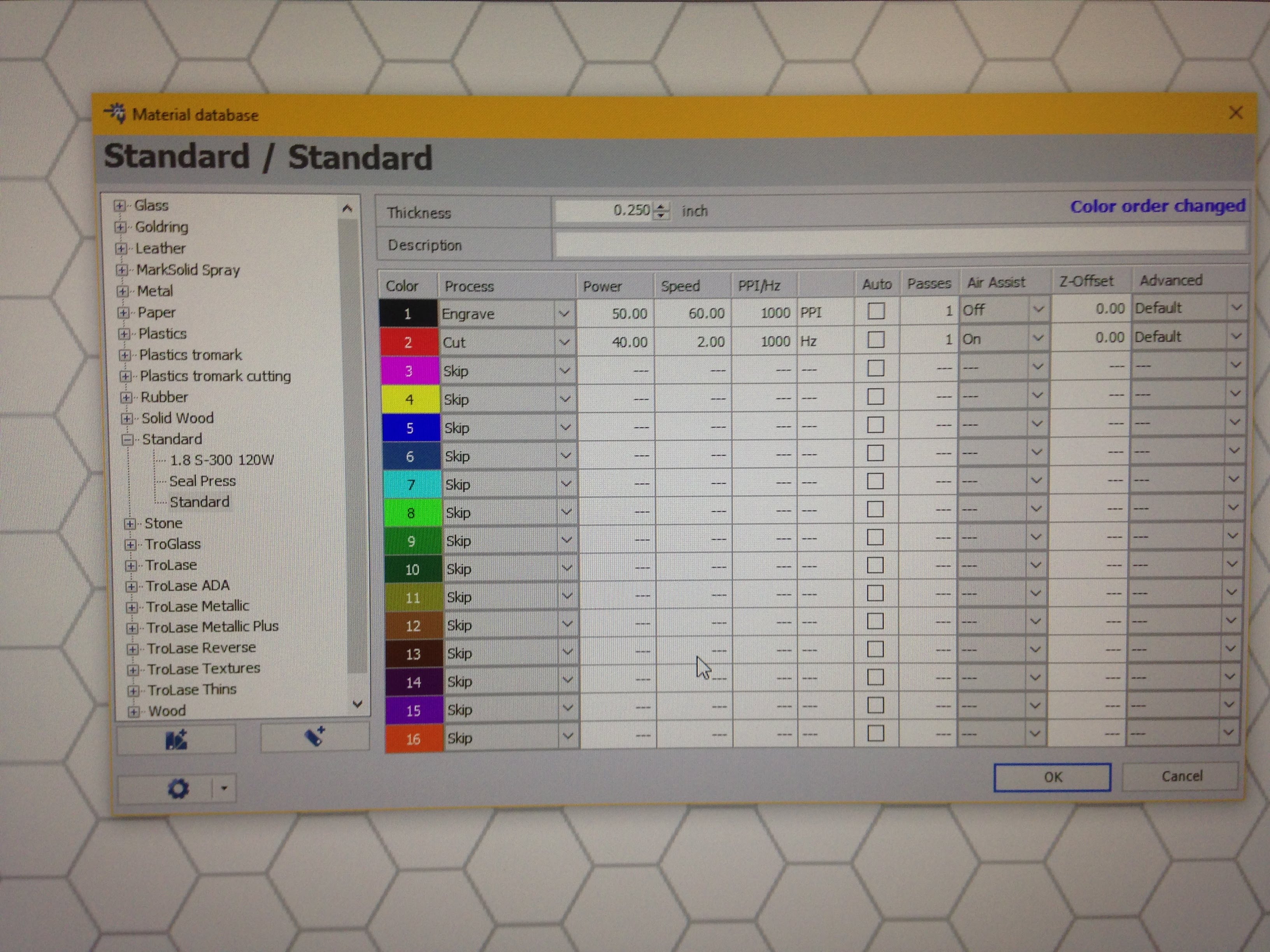Viewport: 1270px width, 952px height.
Task: Tick the Auto checkbox for color 3
Action: click(x=875, y=368)
